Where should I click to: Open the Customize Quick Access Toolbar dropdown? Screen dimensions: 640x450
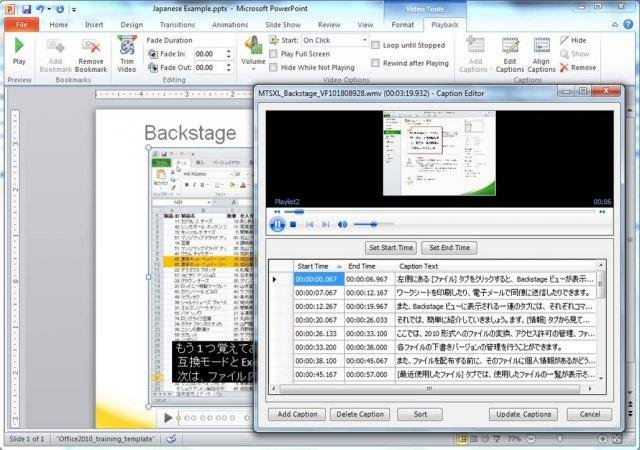pyautogui.click(x=74, y=9)
